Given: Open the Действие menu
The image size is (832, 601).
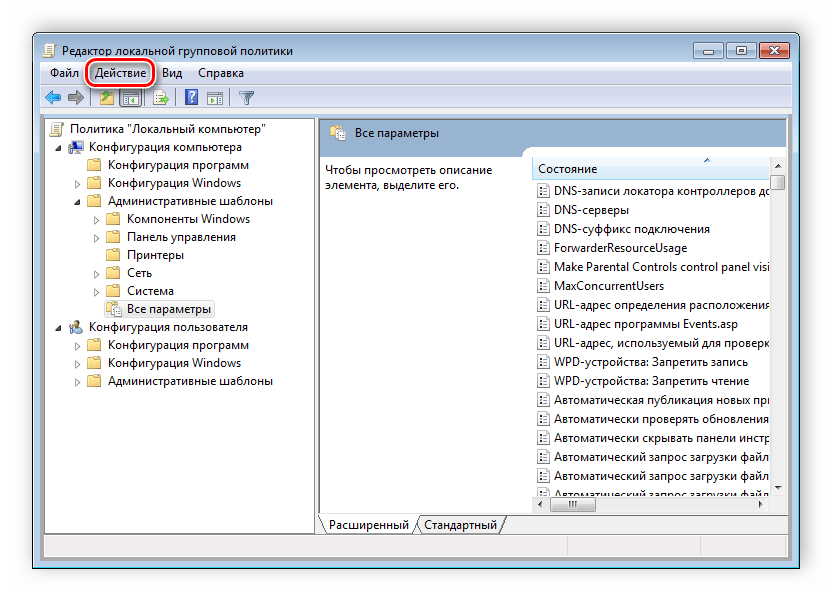Looking at the screenshot, I should click(120, 73).
